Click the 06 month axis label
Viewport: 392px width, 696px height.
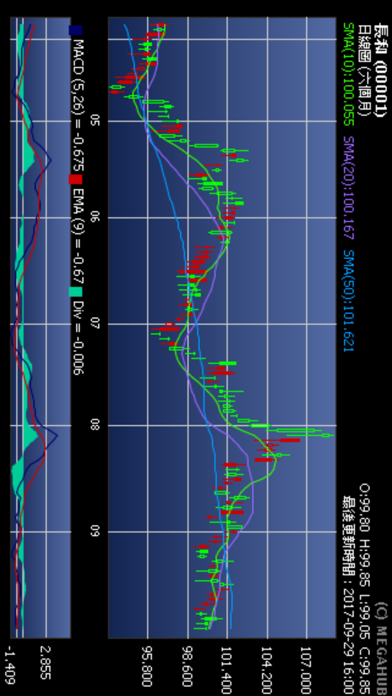pyautogui.click(x=94, y=218)
